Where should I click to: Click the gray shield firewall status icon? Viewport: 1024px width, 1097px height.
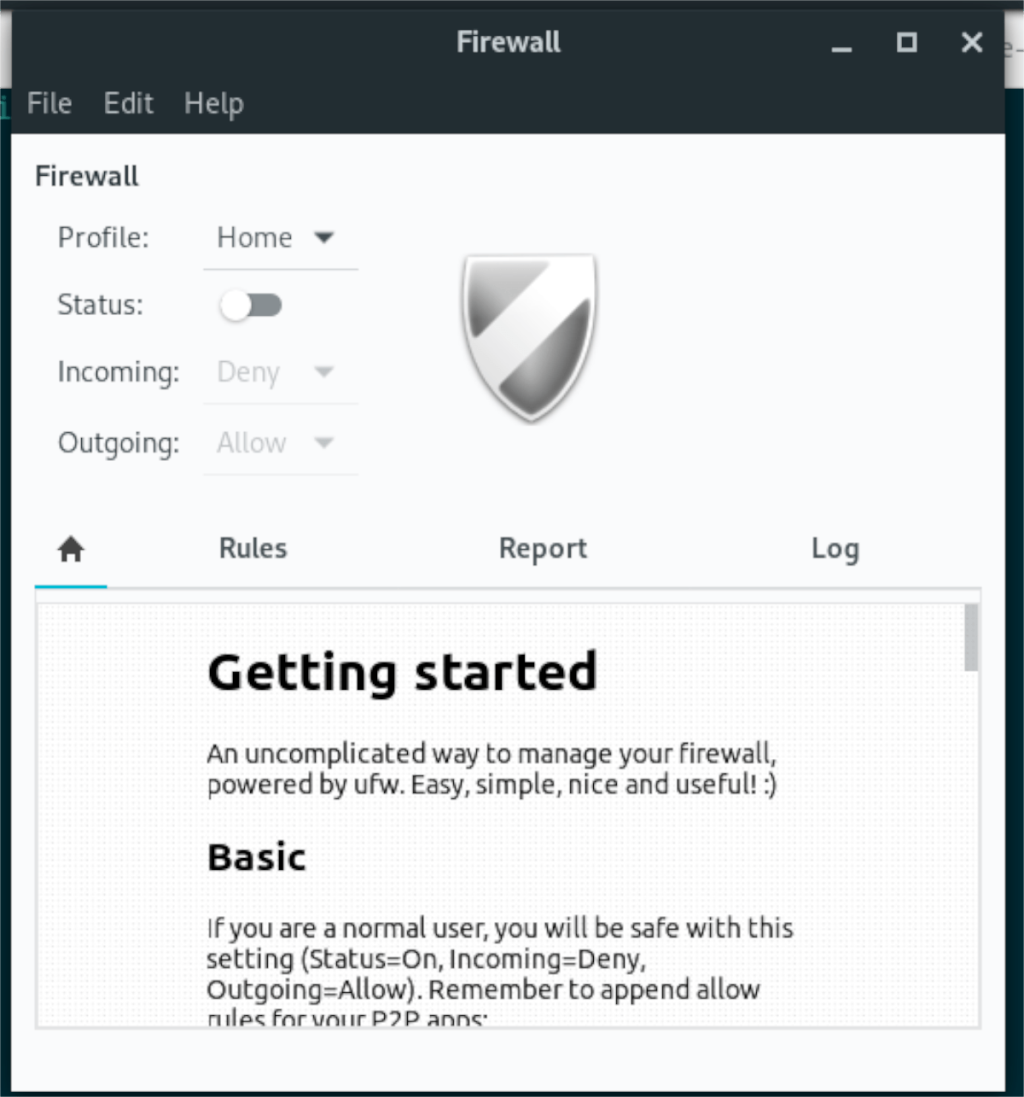(528, 337)
